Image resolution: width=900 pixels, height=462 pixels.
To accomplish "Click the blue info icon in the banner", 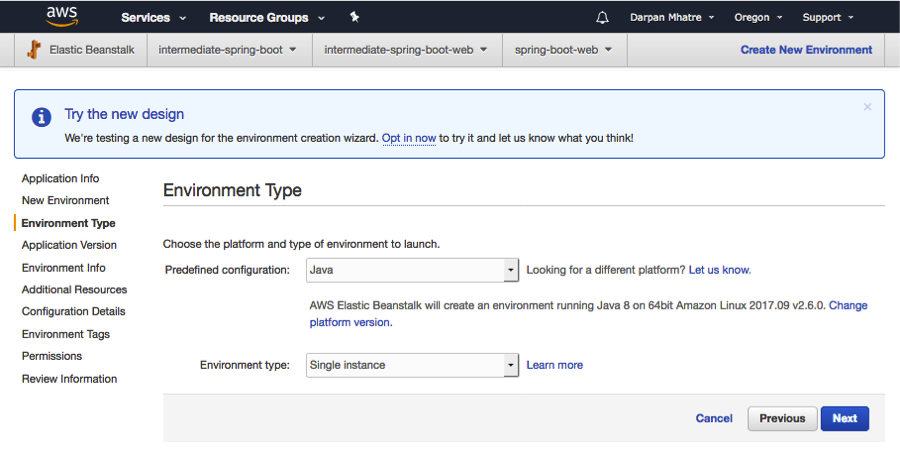I will point(41,117).
